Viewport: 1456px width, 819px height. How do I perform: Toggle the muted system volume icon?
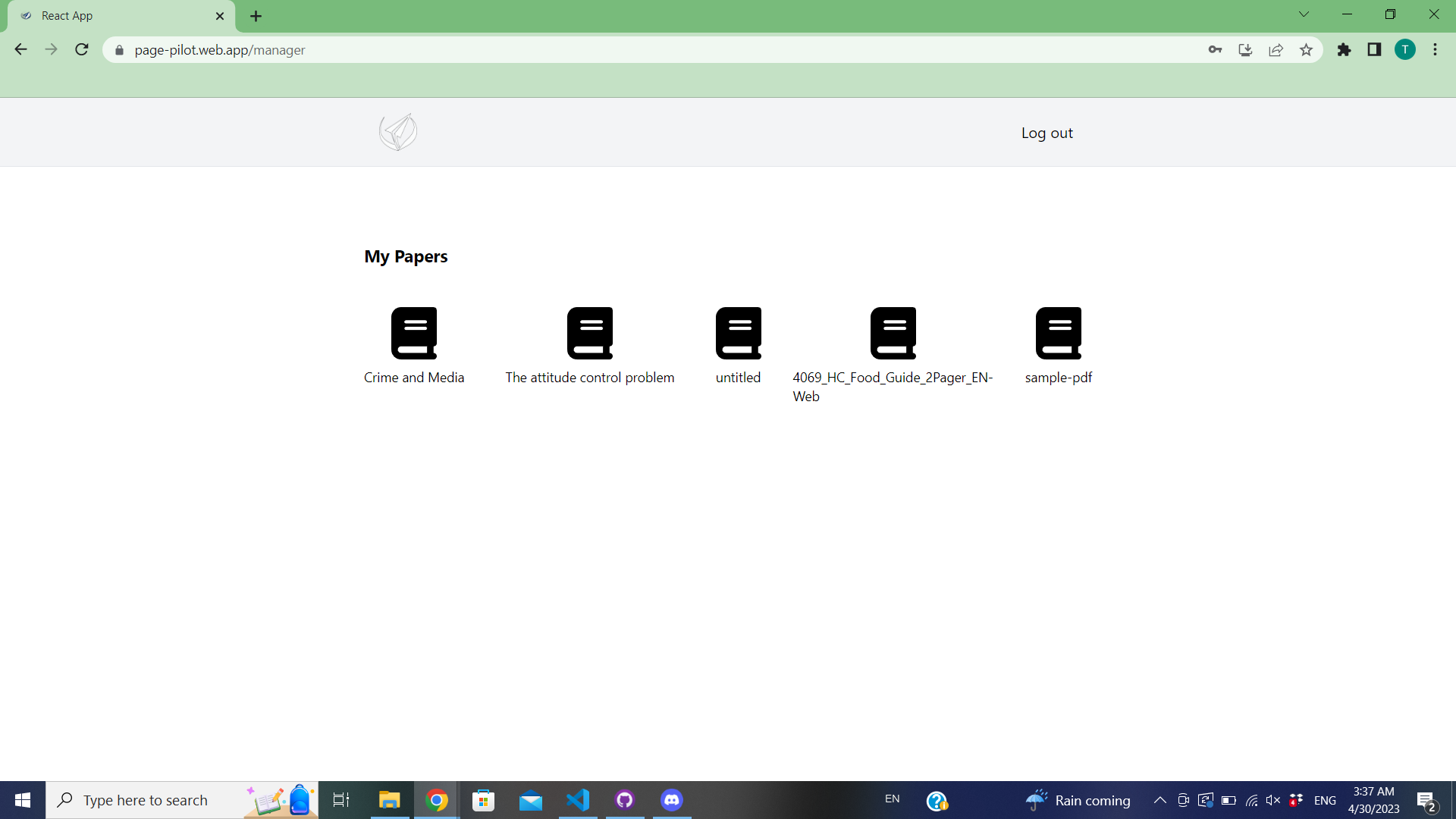tap(1272, 800)
